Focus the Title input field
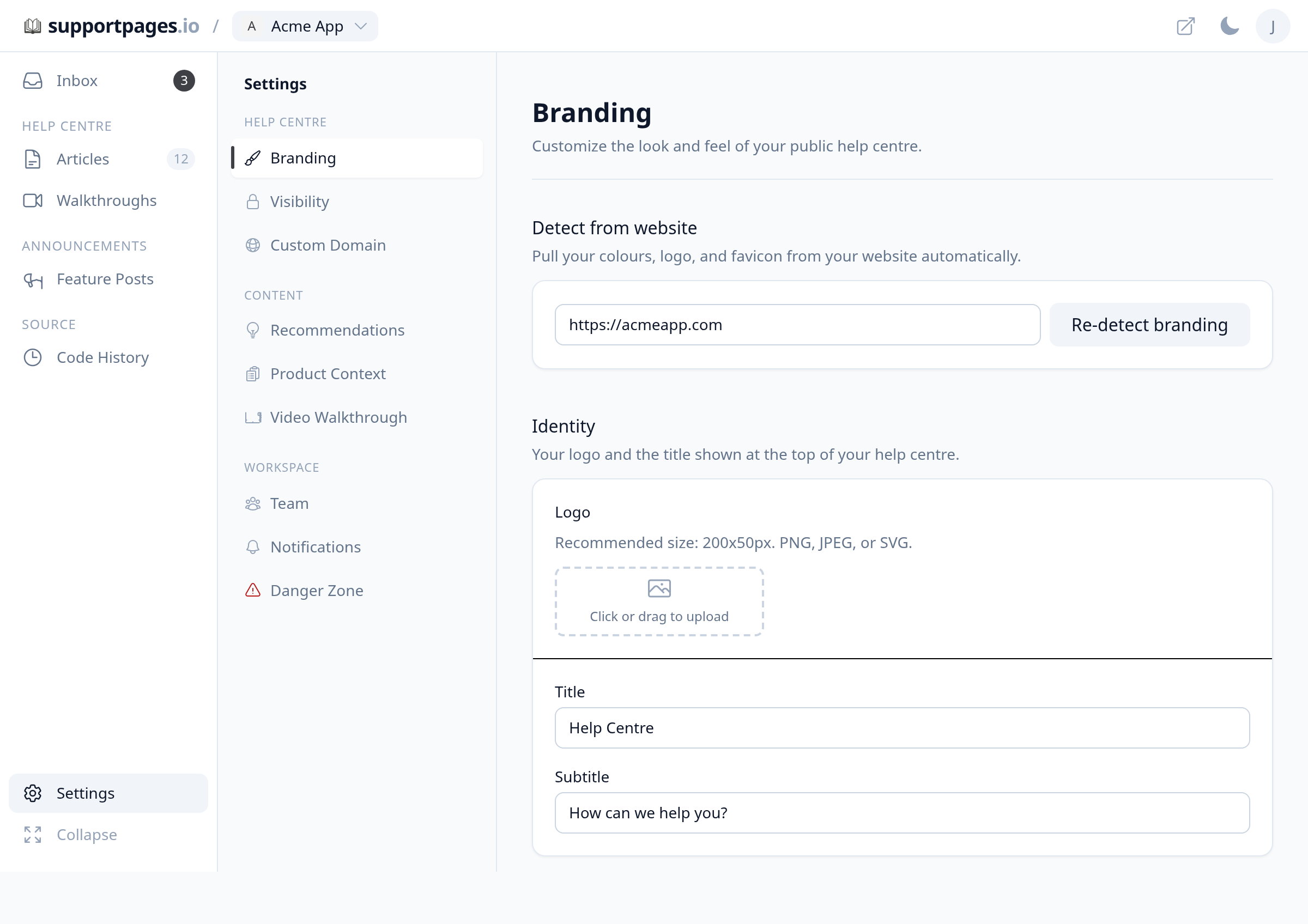Image resolution: width=1308 pixels, height=924 pixels. point(903,728)
